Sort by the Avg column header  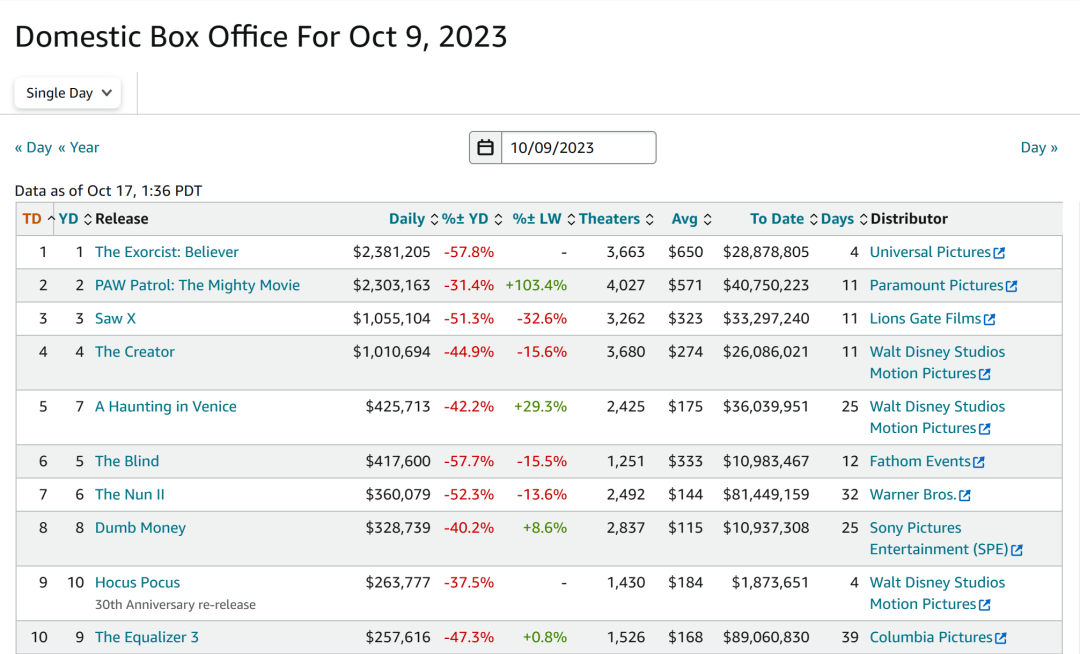point(685,219)
